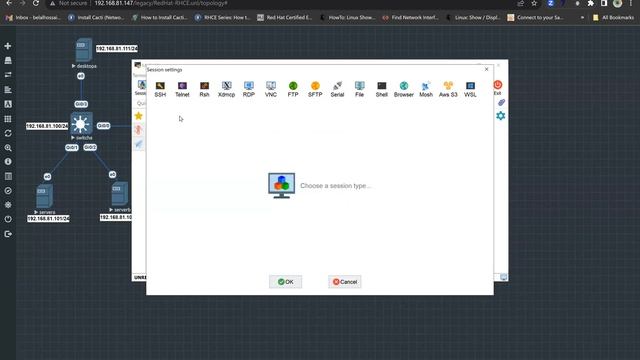
Task: Select the FTP session type
Action: [x=293, y=89]
